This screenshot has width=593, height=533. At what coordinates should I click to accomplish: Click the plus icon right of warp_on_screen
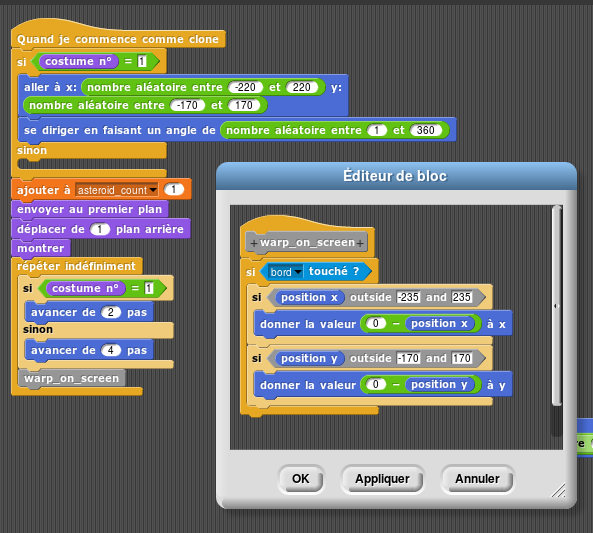[x=360, y=243]
